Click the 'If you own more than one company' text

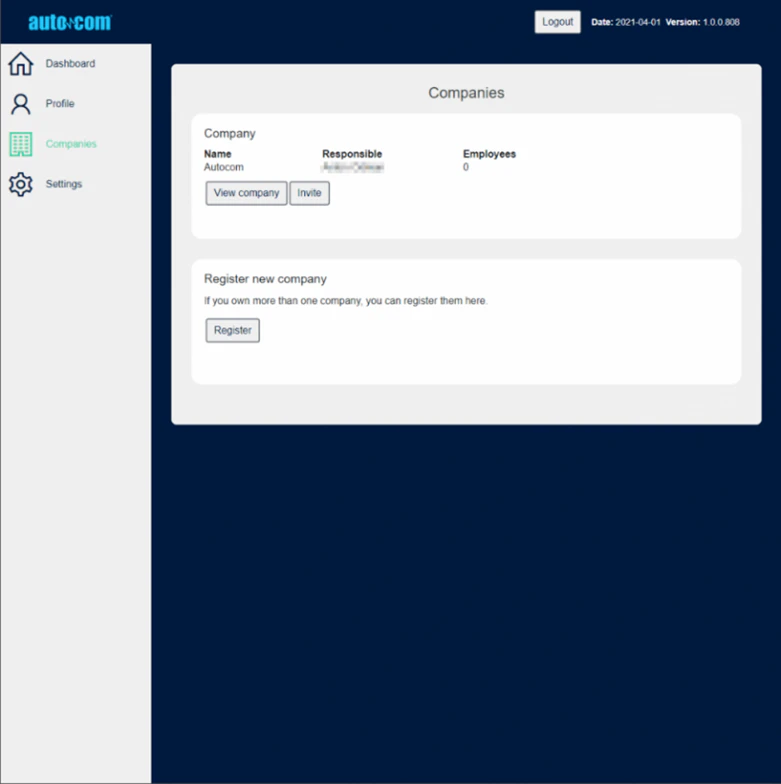346,300
